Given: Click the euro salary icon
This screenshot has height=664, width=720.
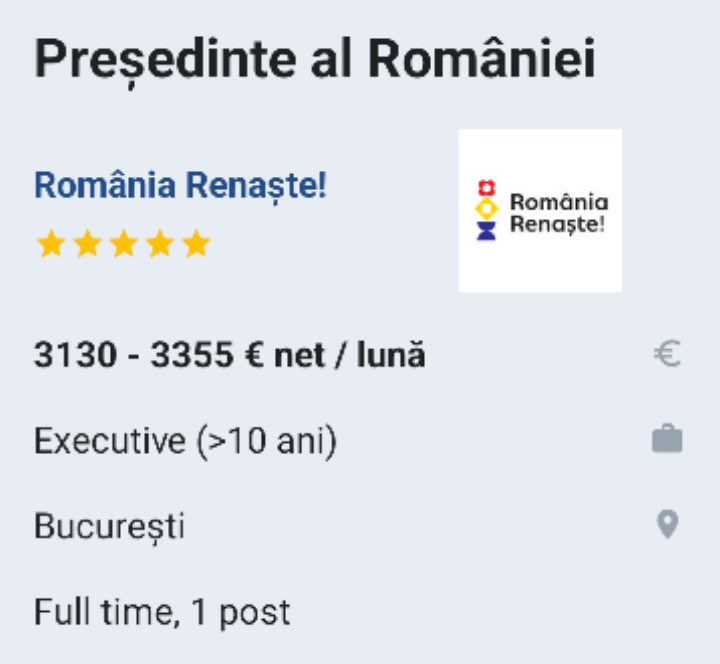Looking at the screenshot, I should point(667,354).
